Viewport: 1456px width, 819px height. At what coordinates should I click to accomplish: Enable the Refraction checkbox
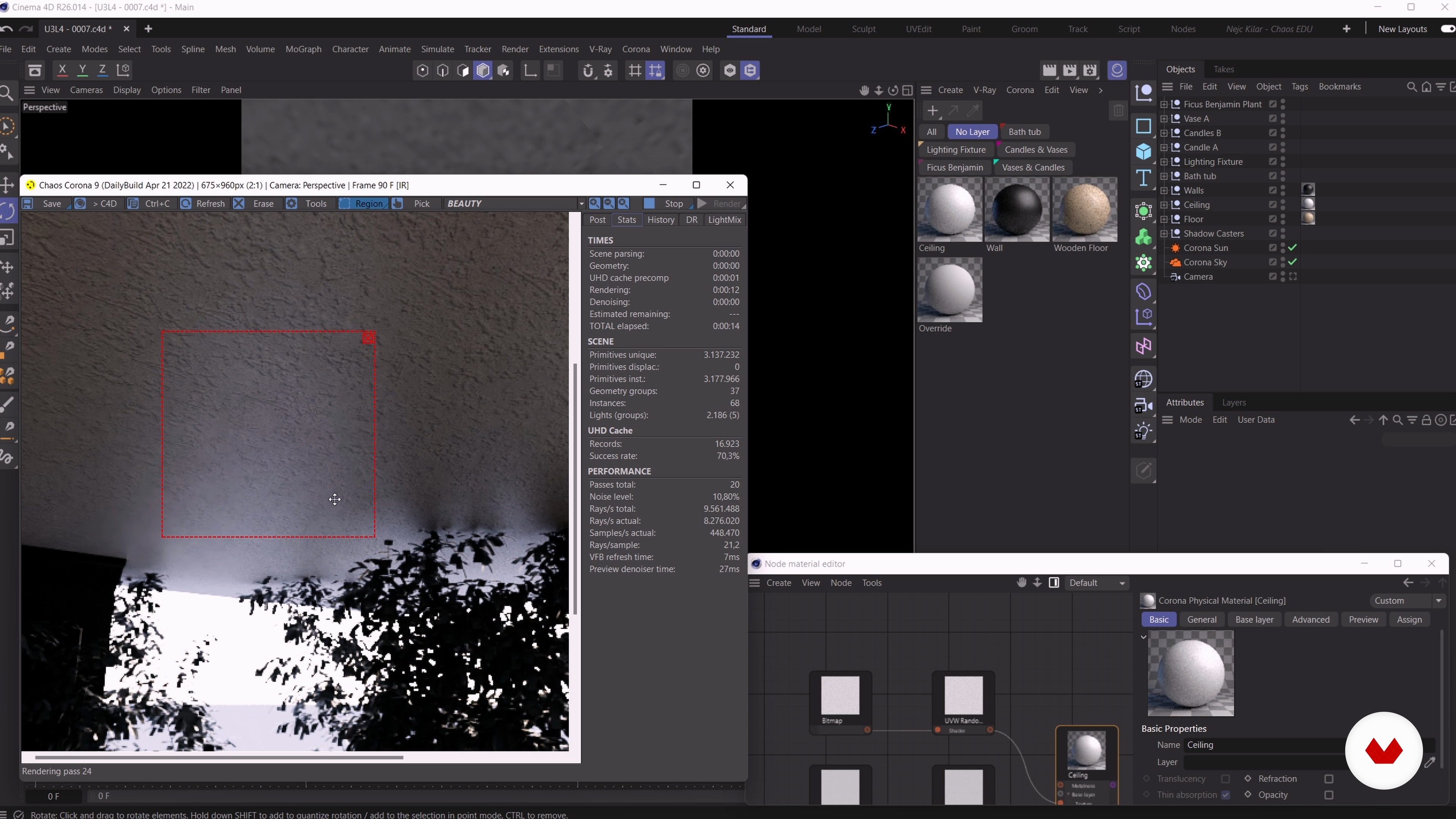coord(1329,780)
